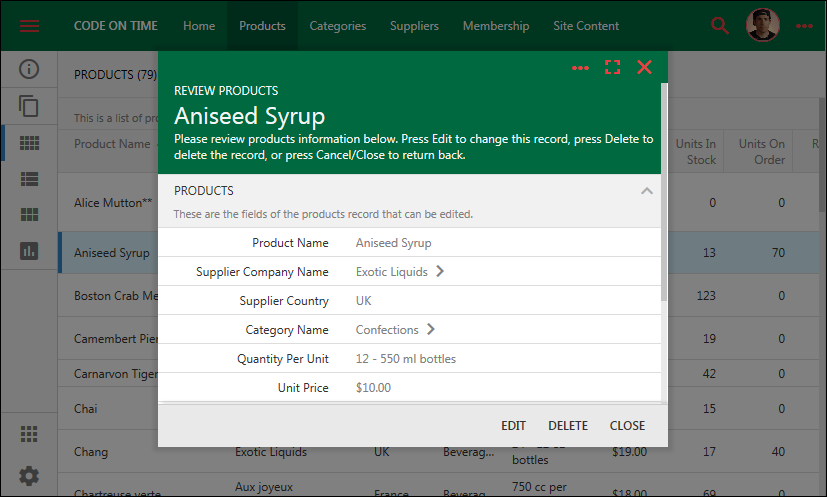Viewport: 827px width, 497px height.
Task: Collapse the Products section chevron
Action: pyautogui.click(x=647, y=191)
